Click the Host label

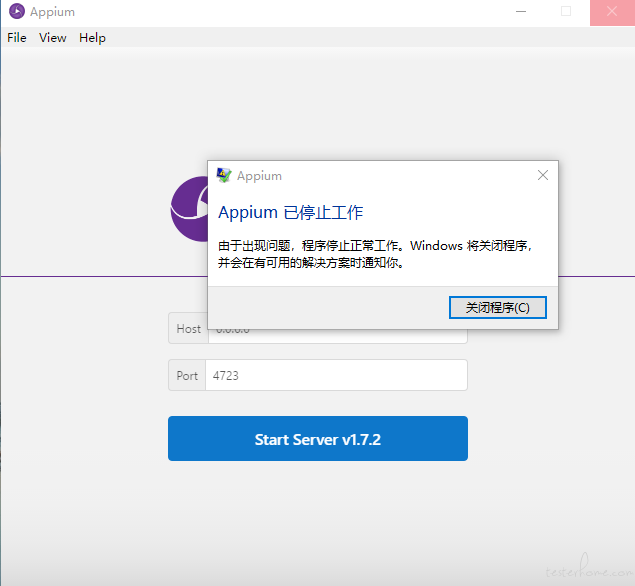pyautogui.click(x=188, y=328)
